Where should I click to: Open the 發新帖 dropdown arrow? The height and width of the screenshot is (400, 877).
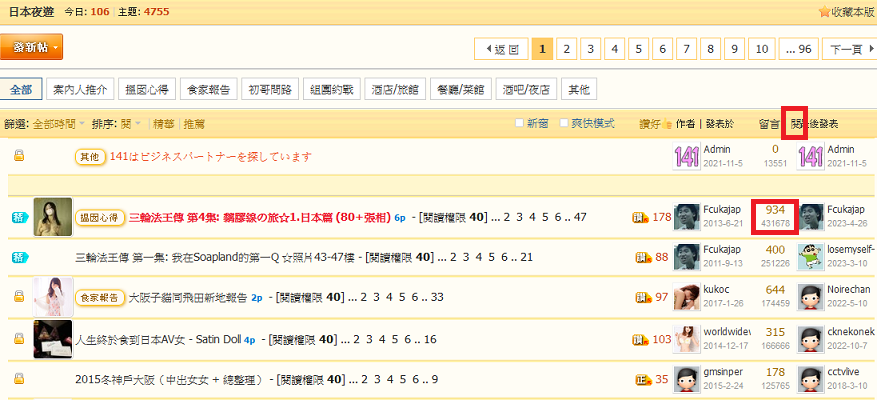point(57,47)
